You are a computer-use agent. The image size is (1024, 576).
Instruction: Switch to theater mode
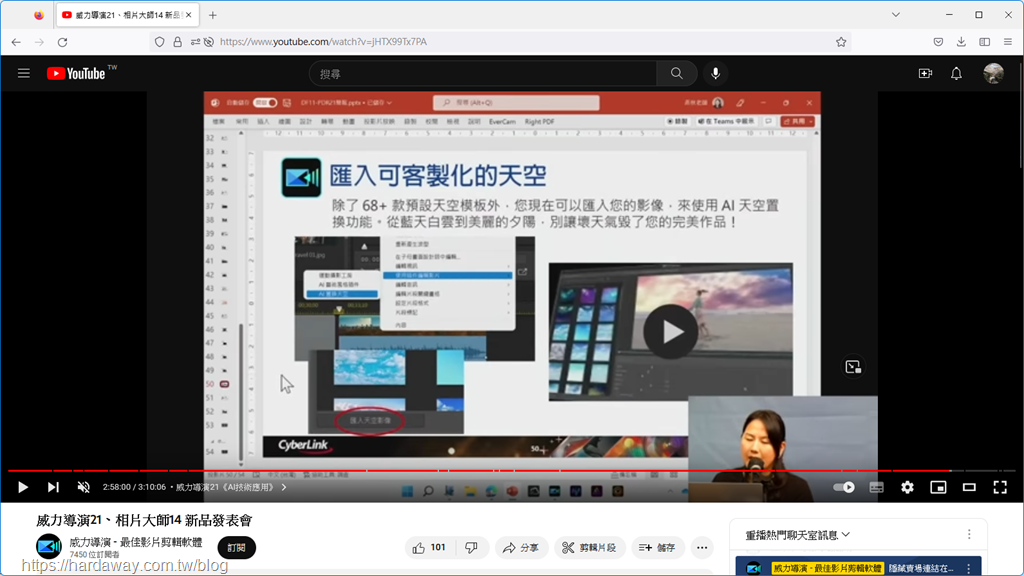[969, 487]
